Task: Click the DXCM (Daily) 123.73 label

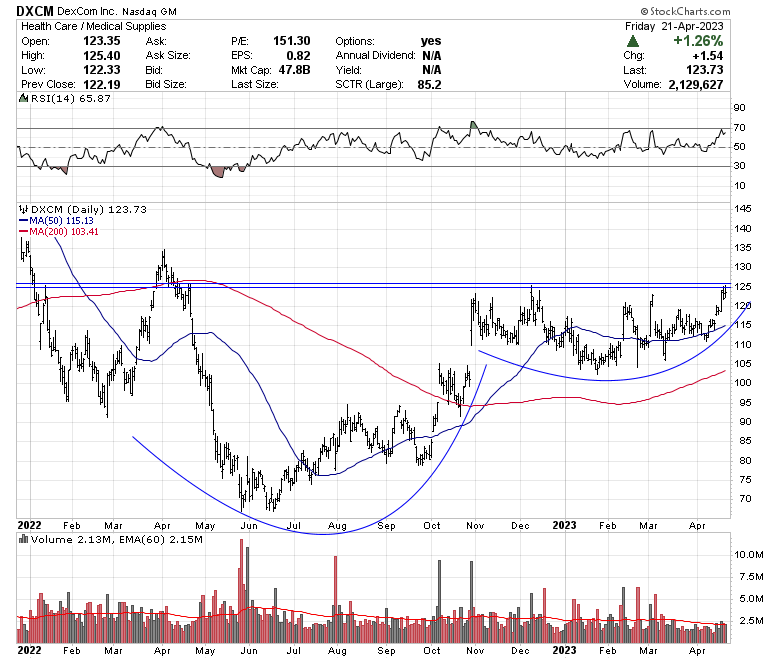Action: coord(89,209)
